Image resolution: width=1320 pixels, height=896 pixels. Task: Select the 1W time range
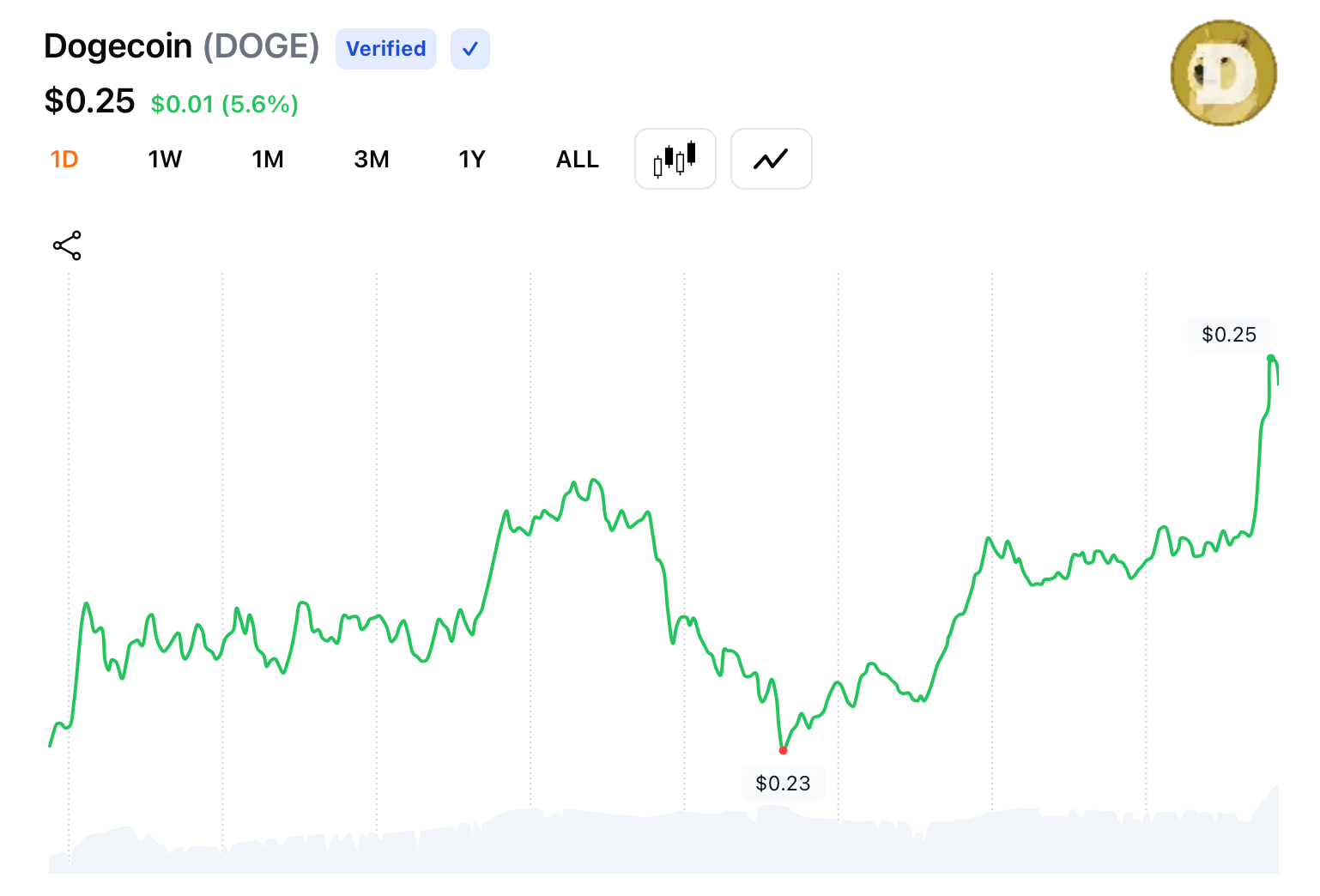pyautogui.click(x=165, y=160)
